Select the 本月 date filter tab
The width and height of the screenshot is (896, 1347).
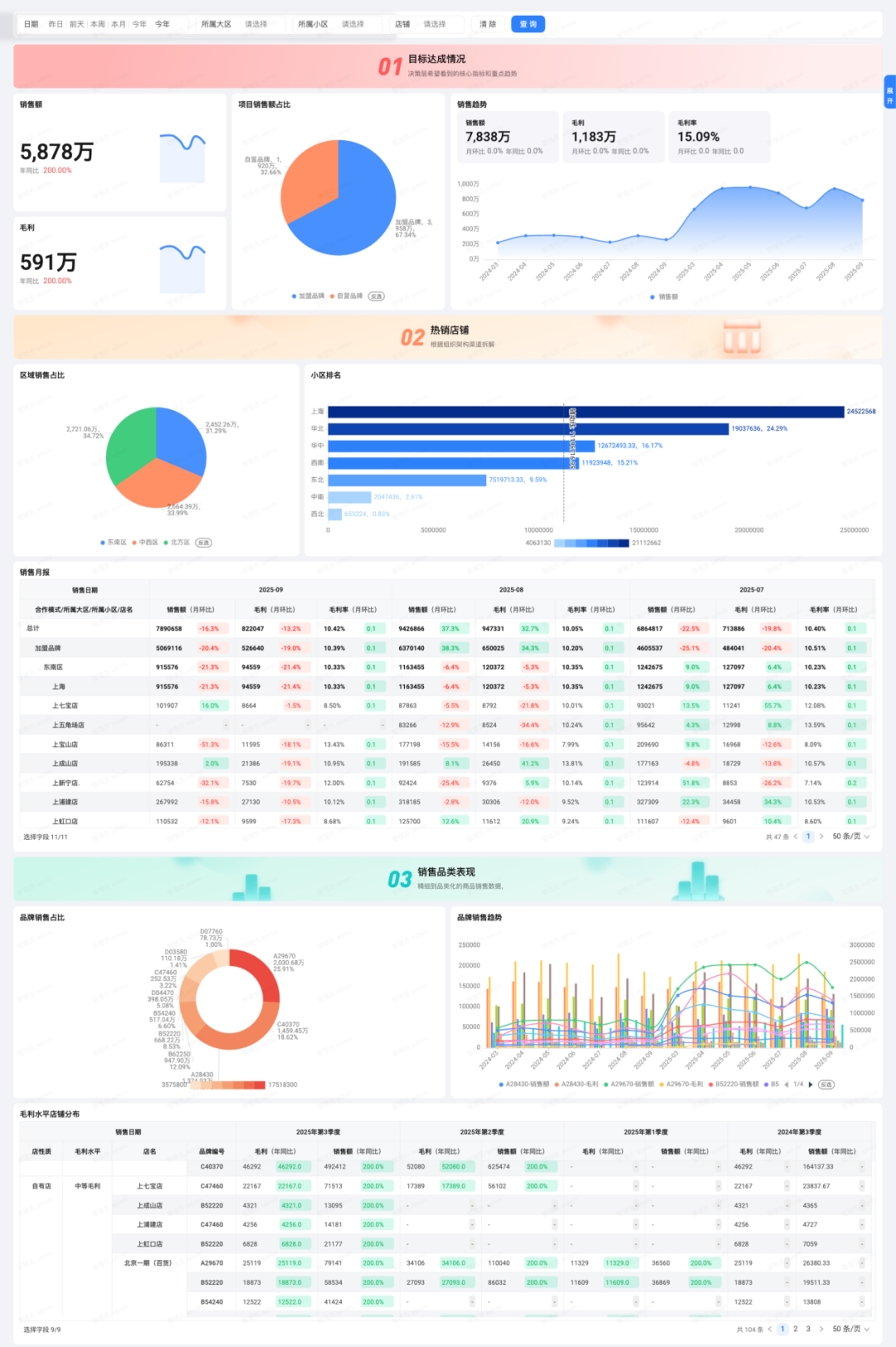tap(118, 24)
